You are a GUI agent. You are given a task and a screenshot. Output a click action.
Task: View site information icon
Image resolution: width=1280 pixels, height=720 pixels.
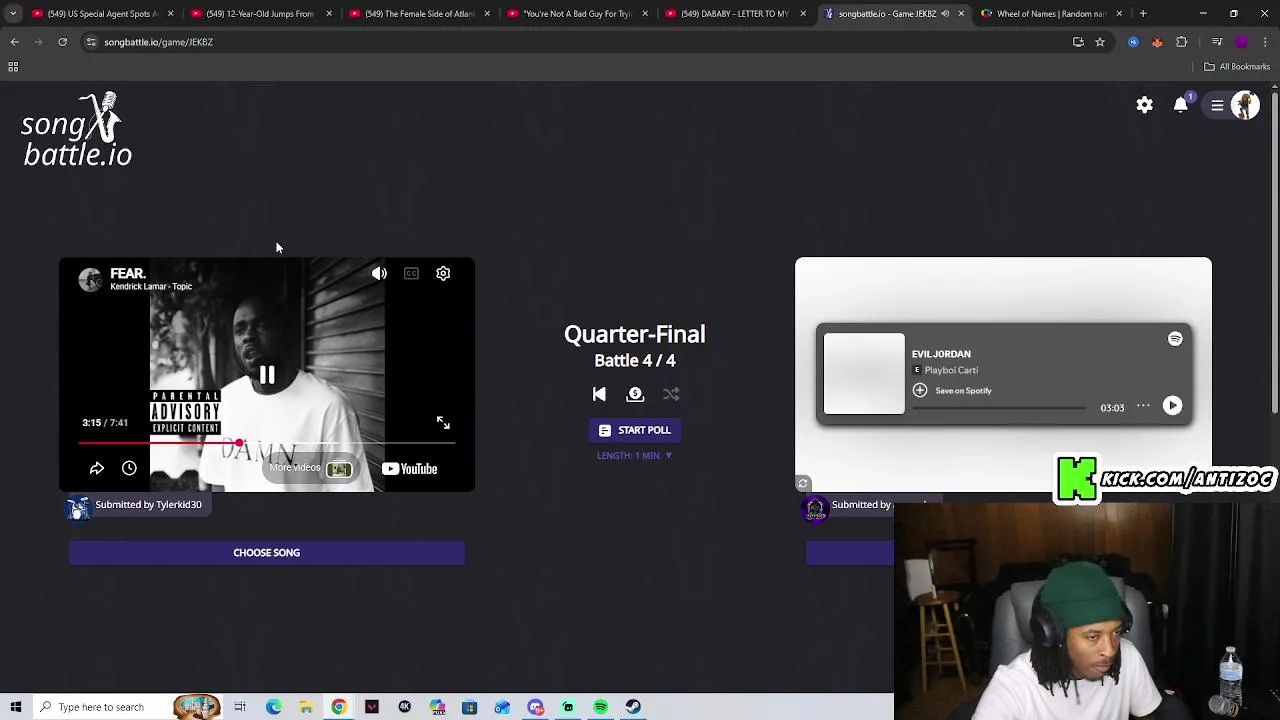point(91,42)
